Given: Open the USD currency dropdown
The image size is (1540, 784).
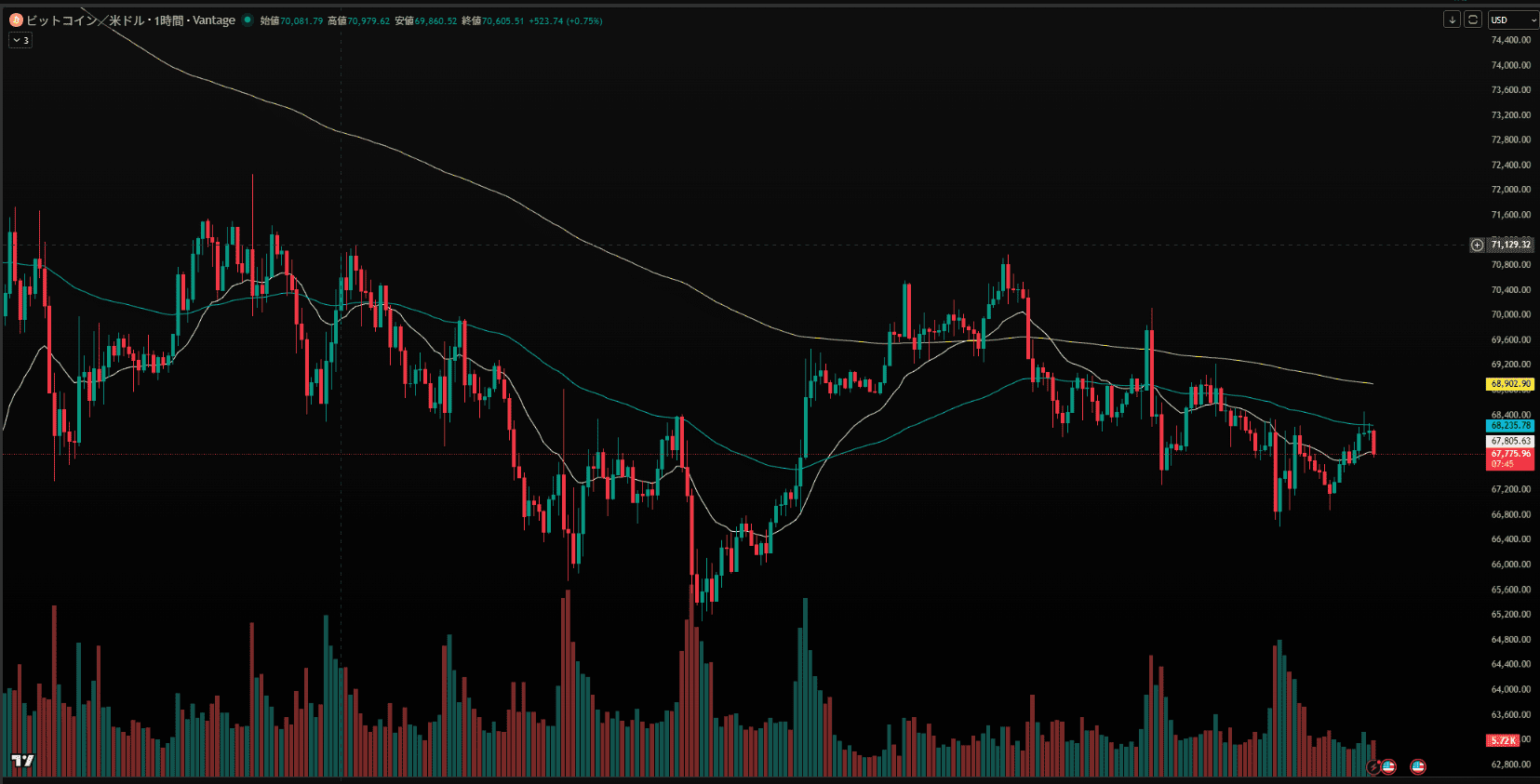Looking at the screenshot, I should pos(1512,20).
